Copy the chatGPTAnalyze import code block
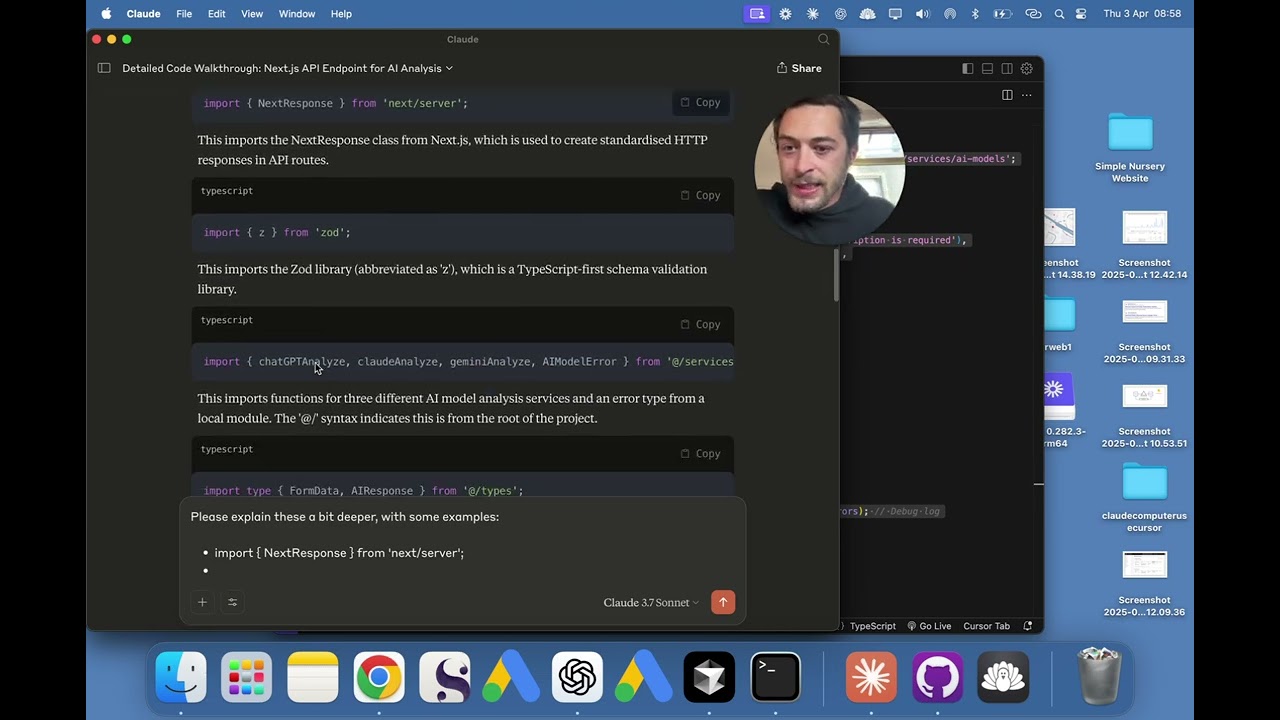The image size is (1280, 720). pos(700,324)
